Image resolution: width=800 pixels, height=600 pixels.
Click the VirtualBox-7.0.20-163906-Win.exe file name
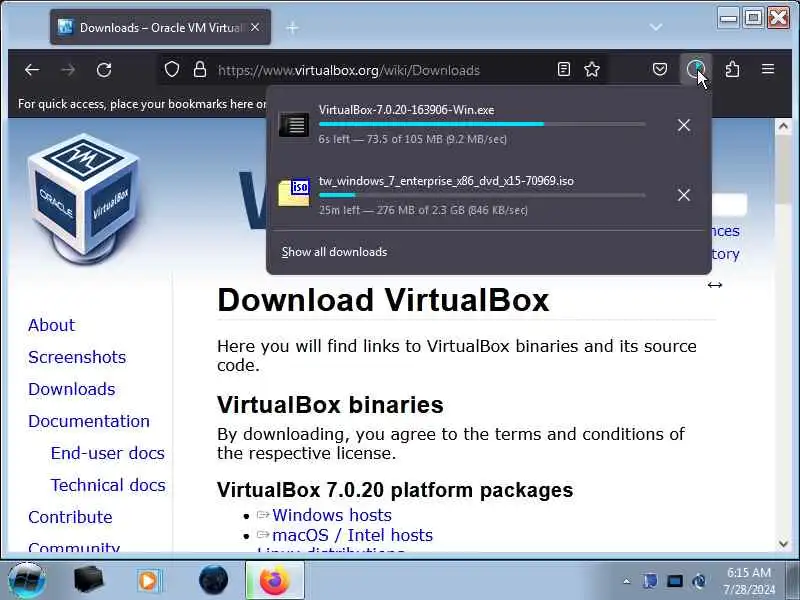pyautogui.click(x=407, y=110)
